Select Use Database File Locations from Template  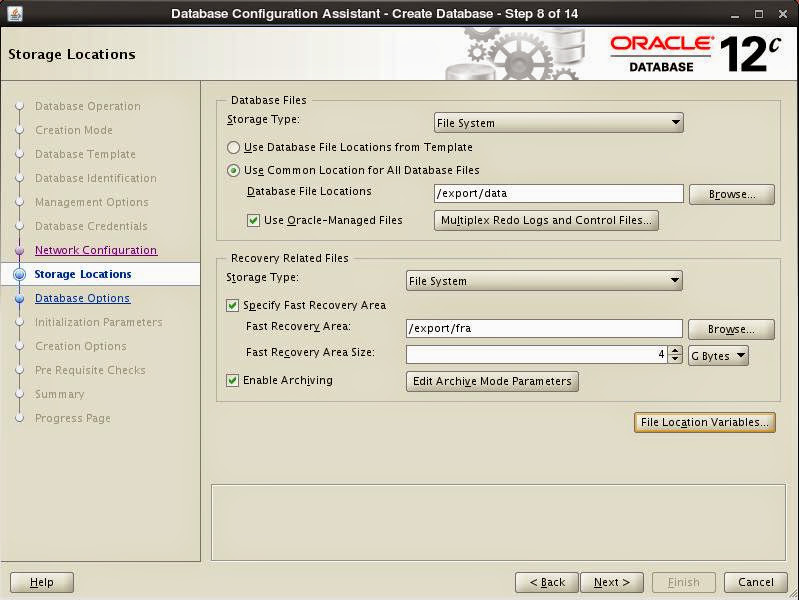233,148
